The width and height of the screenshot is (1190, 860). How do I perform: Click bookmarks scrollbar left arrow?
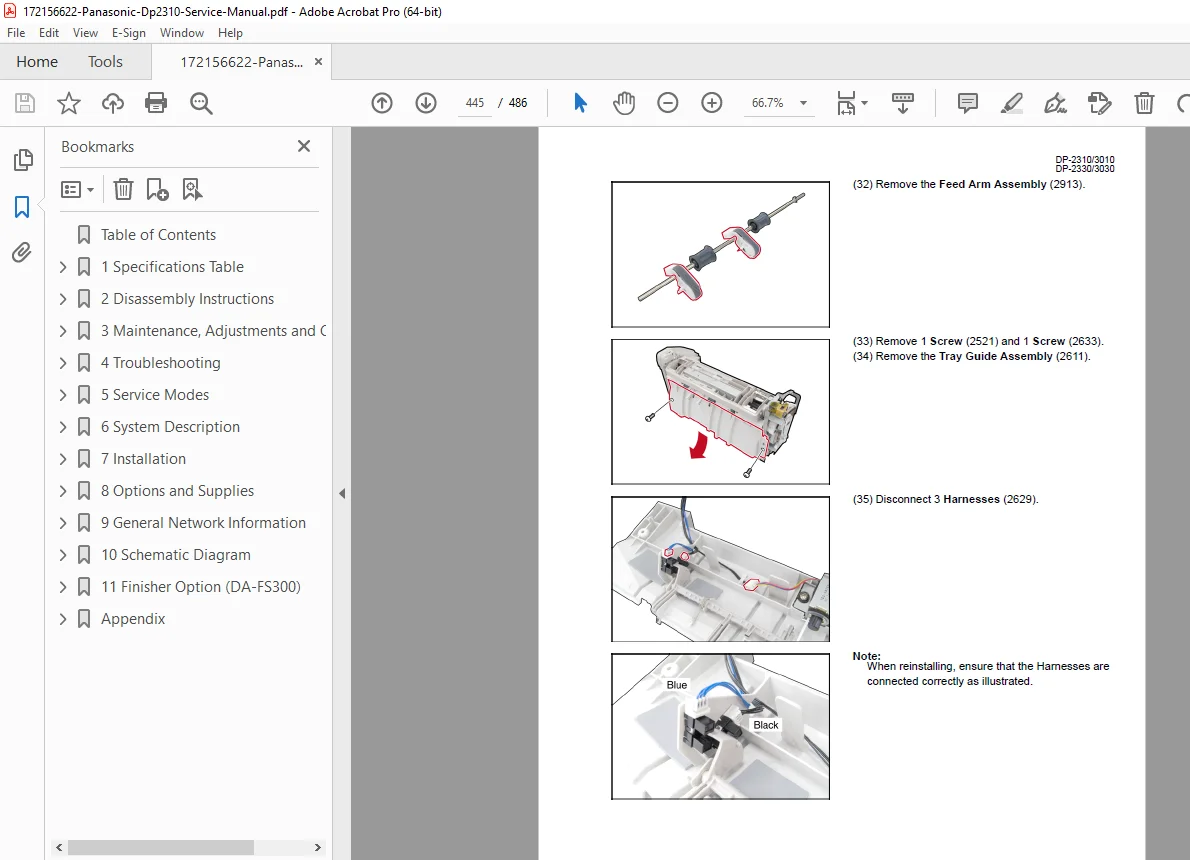click(x=59, y=847)
